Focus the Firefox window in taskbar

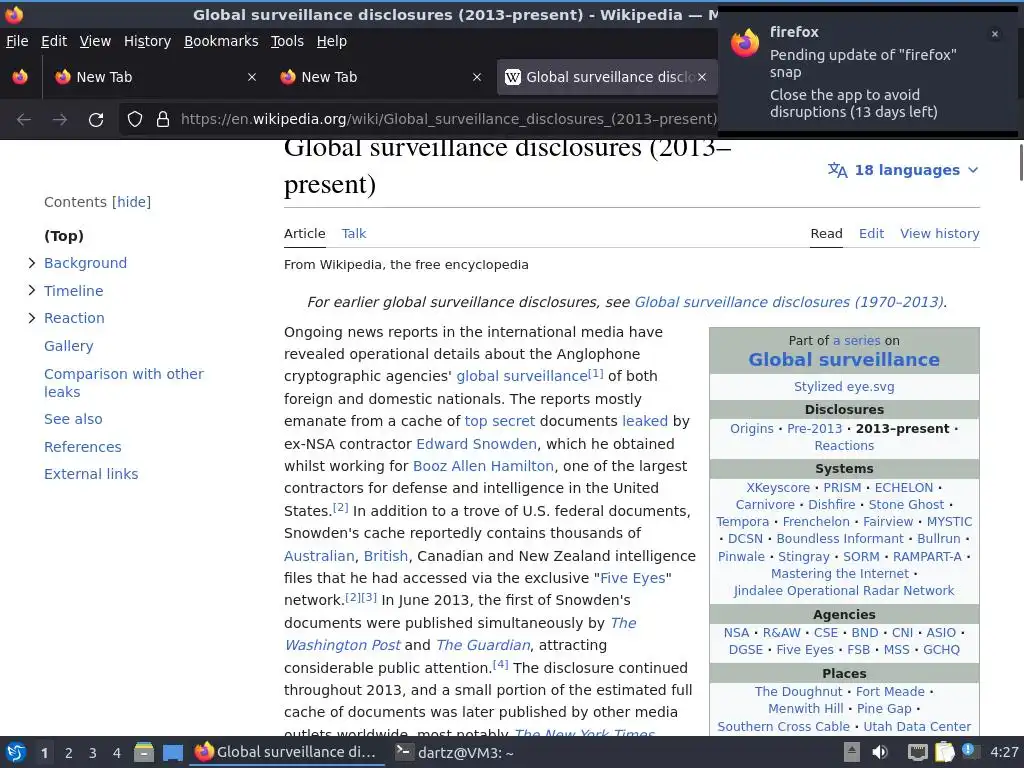(288, 752)
